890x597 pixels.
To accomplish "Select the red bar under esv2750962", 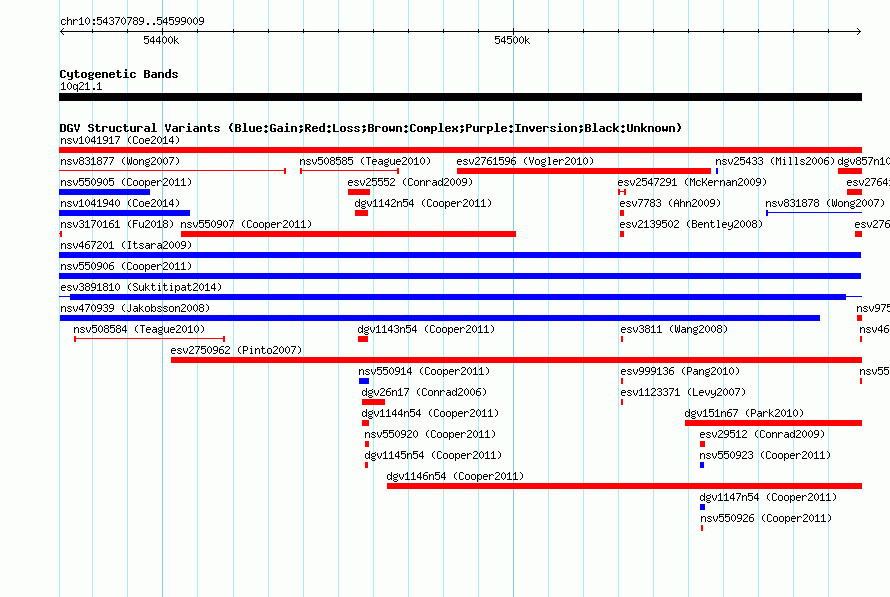I will [x=517, y=360].
